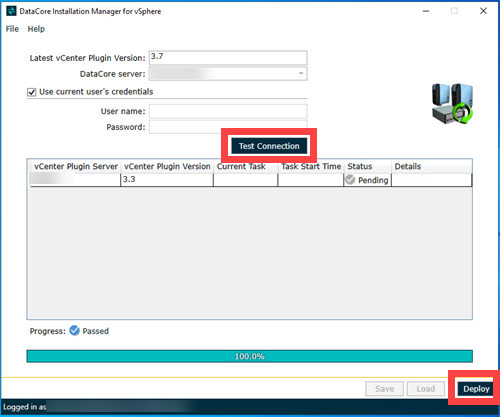Click the Save button
Screen dimensions: 500x417
click(384, 389)
